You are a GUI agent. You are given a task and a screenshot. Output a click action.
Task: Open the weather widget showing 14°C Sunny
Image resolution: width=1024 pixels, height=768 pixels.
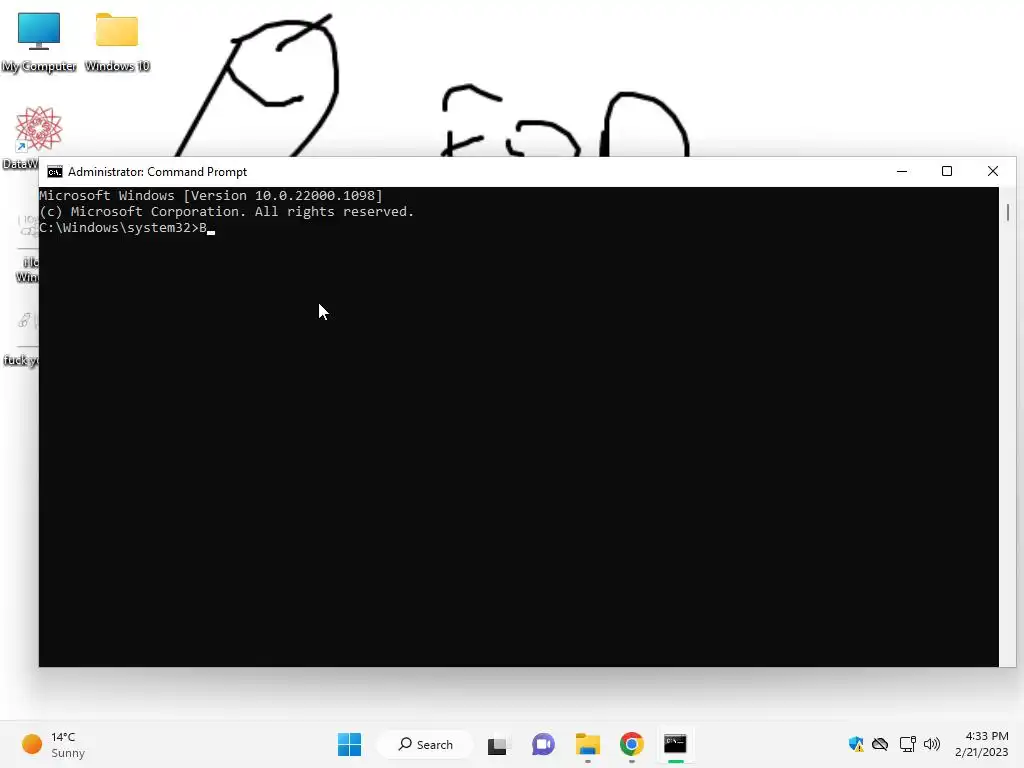tap(54, 744)
